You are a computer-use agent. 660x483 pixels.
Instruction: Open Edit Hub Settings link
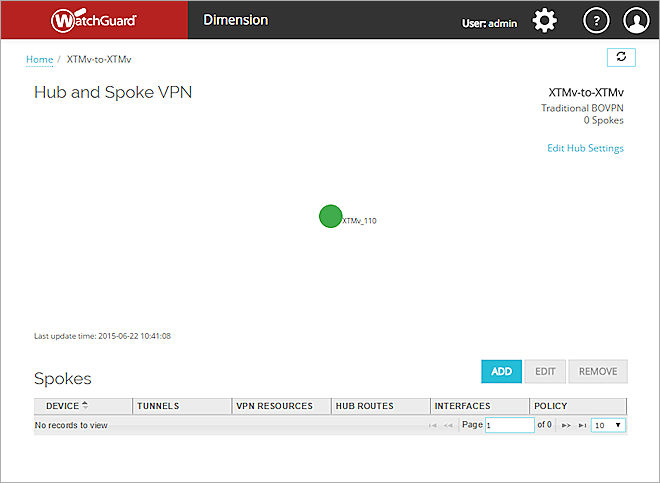(585, 148)
